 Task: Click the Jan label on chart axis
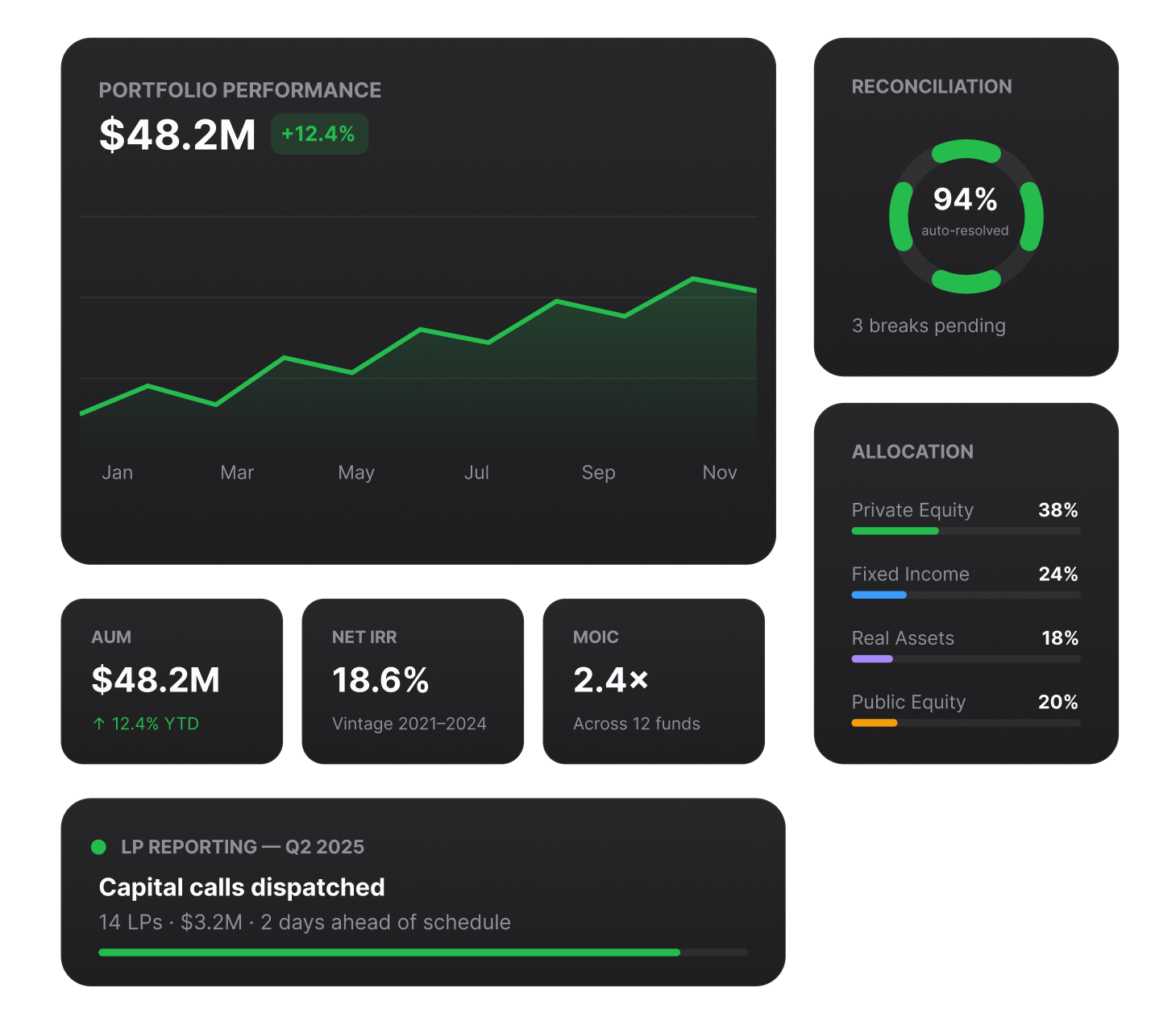click(118, 472)
